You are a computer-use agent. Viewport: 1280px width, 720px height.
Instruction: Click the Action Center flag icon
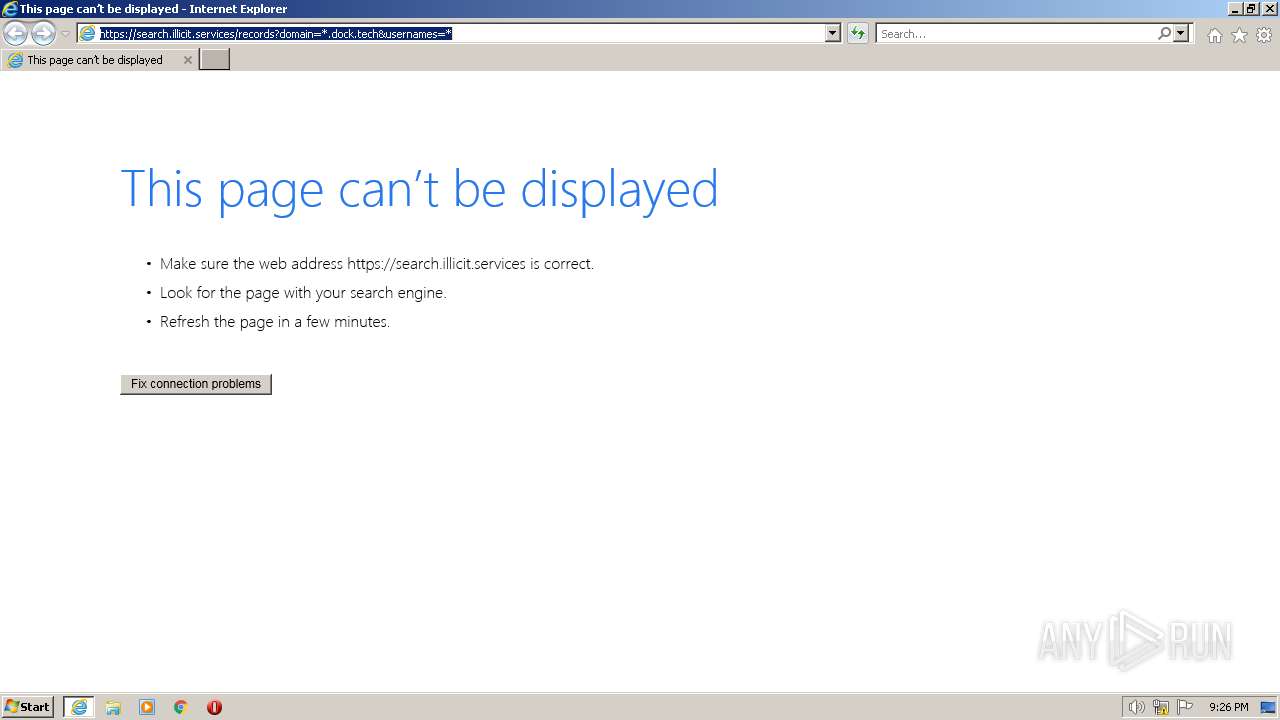tap(1185, 707)
